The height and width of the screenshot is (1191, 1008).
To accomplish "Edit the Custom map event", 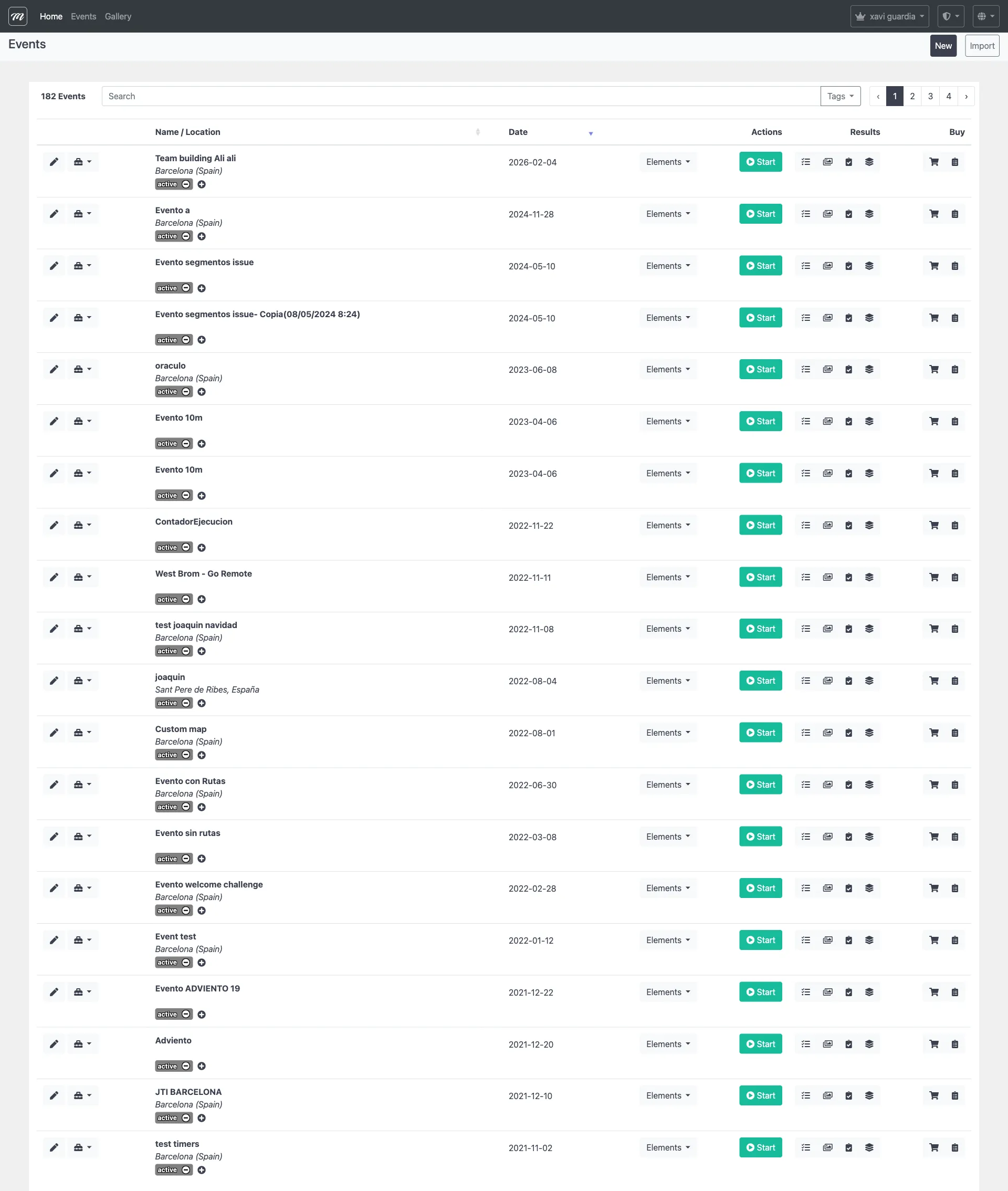I will (x=54, y=732).
